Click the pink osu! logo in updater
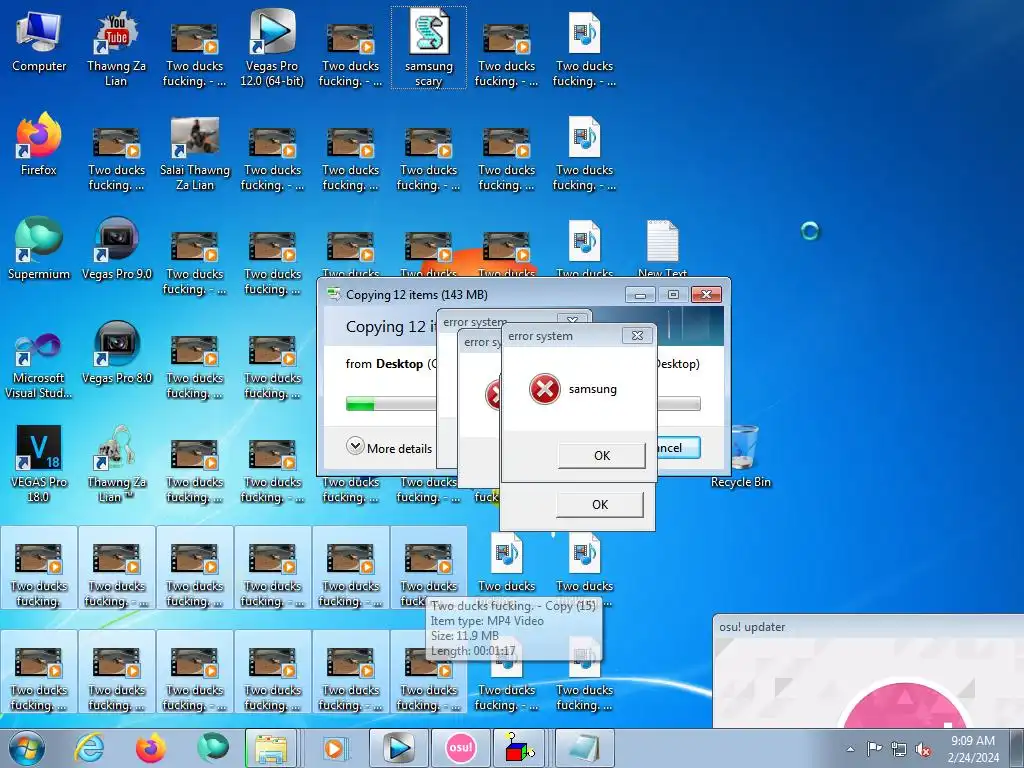This screenshot has height=768, width=1024. [904, 707]
